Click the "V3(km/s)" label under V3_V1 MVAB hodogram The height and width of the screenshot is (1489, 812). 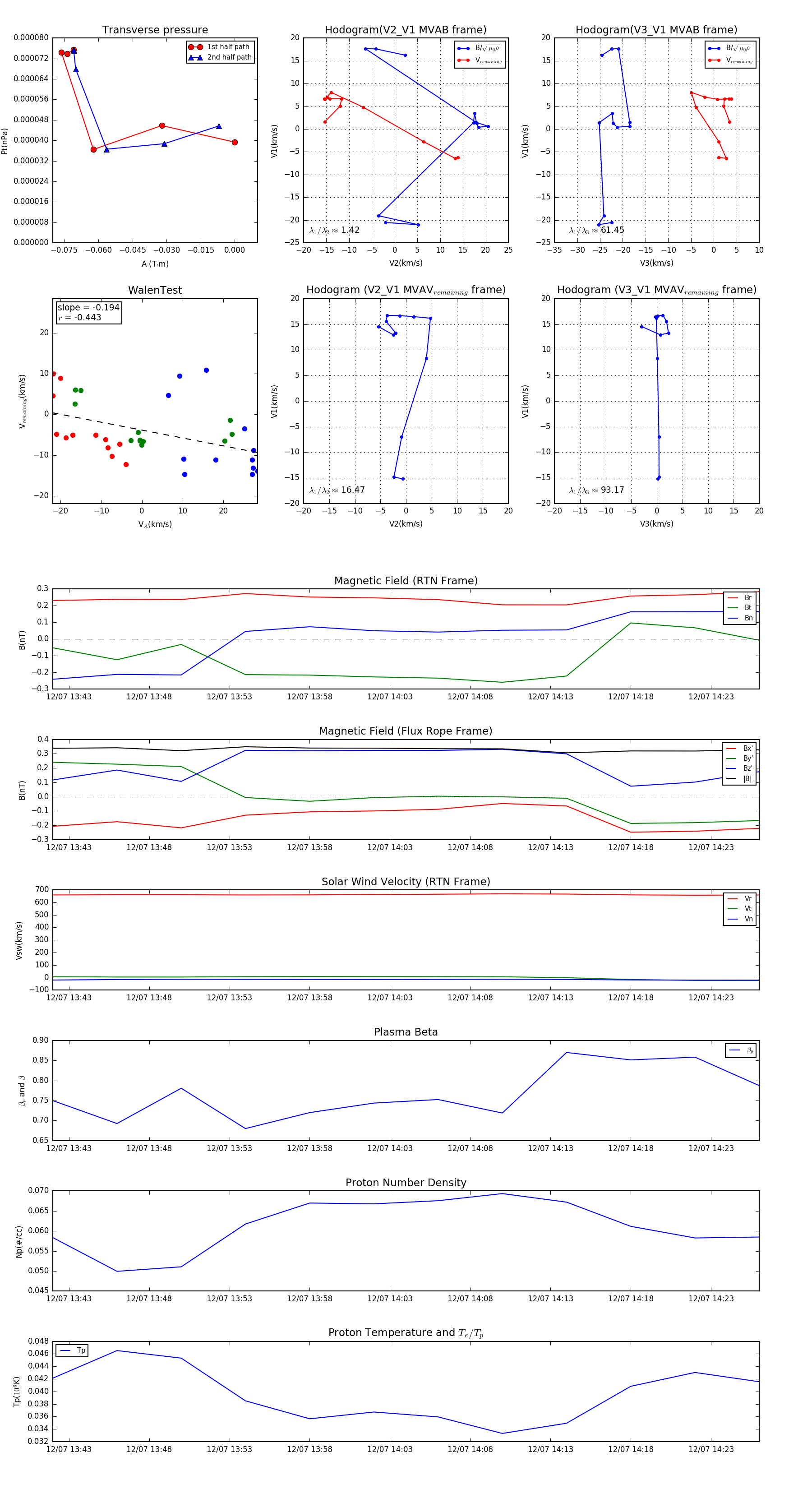[x=656, y=263]
